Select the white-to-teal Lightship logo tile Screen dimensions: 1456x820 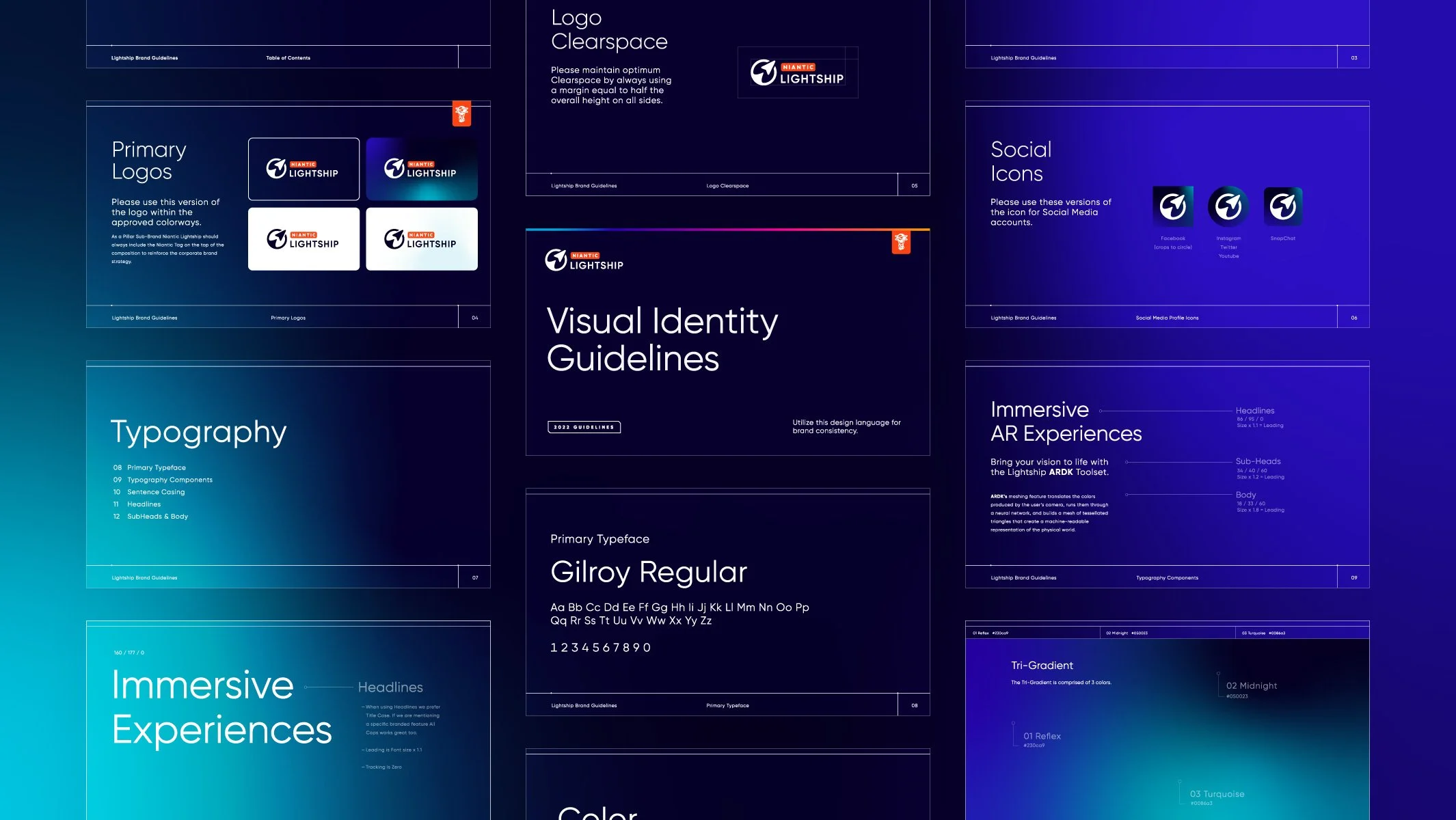click(x=422, y=239)
